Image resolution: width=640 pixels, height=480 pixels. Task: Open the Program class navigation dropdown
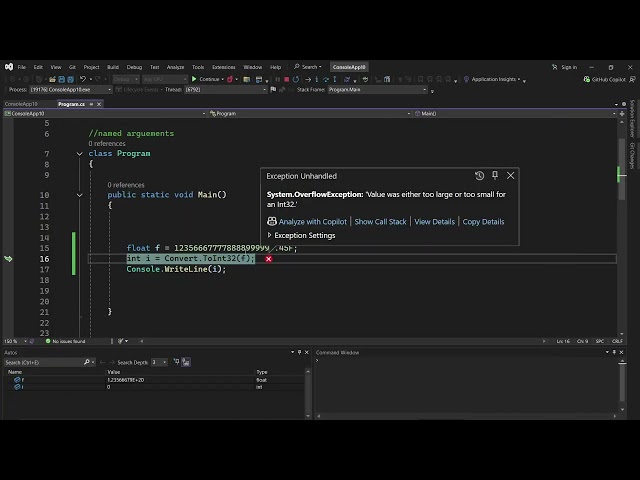310,113
